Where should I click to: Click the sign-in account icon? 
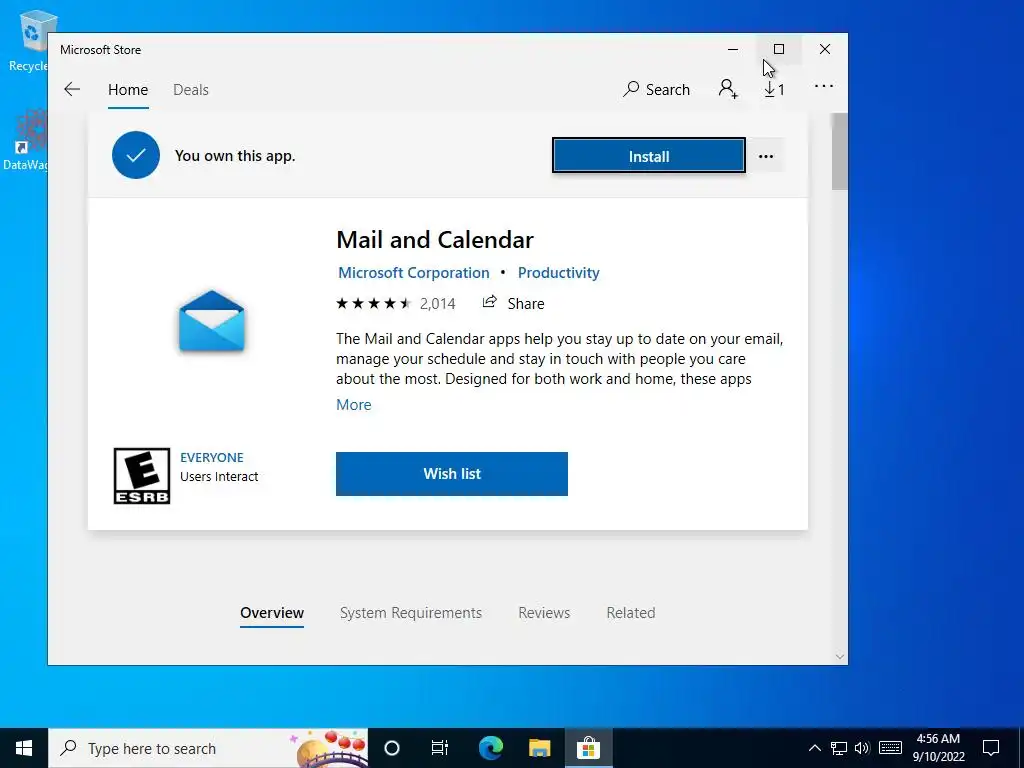point(728,89)
